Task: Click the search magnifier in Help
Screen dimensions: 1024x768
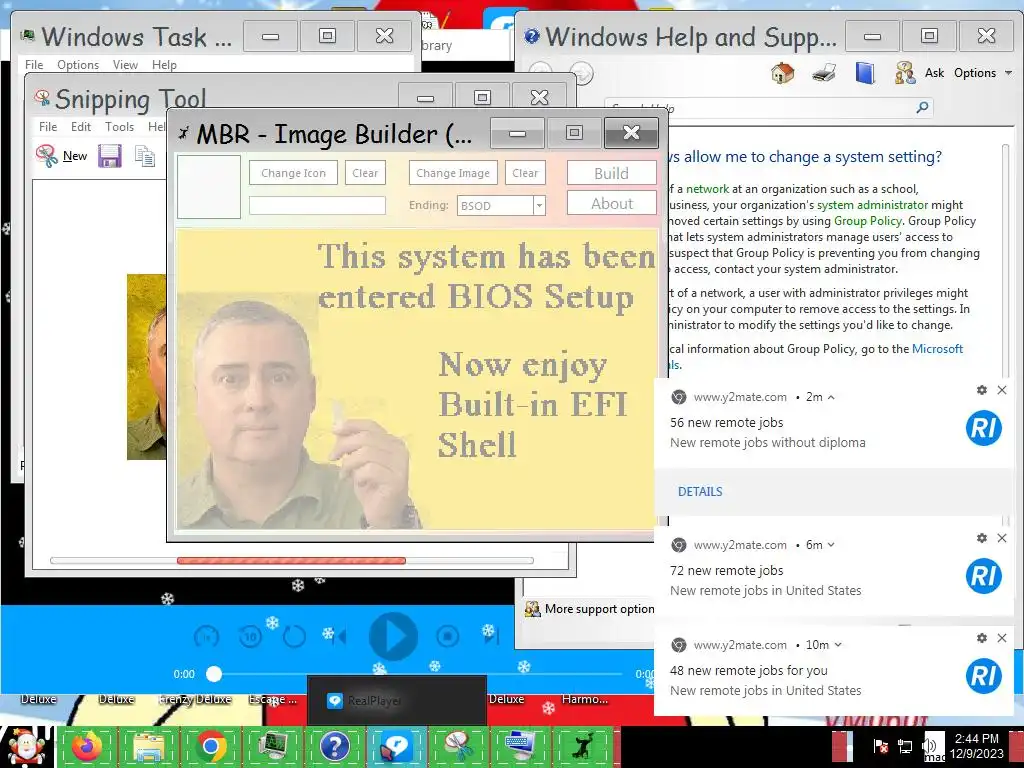Action: [922, 107]
